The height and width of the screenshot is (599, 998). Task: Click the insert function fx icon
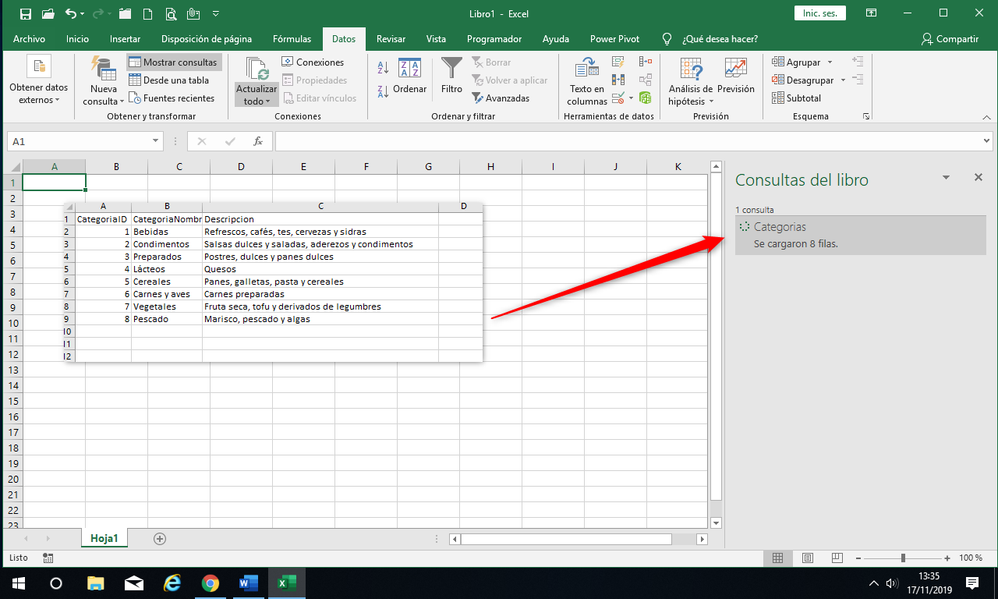[258, 141]
